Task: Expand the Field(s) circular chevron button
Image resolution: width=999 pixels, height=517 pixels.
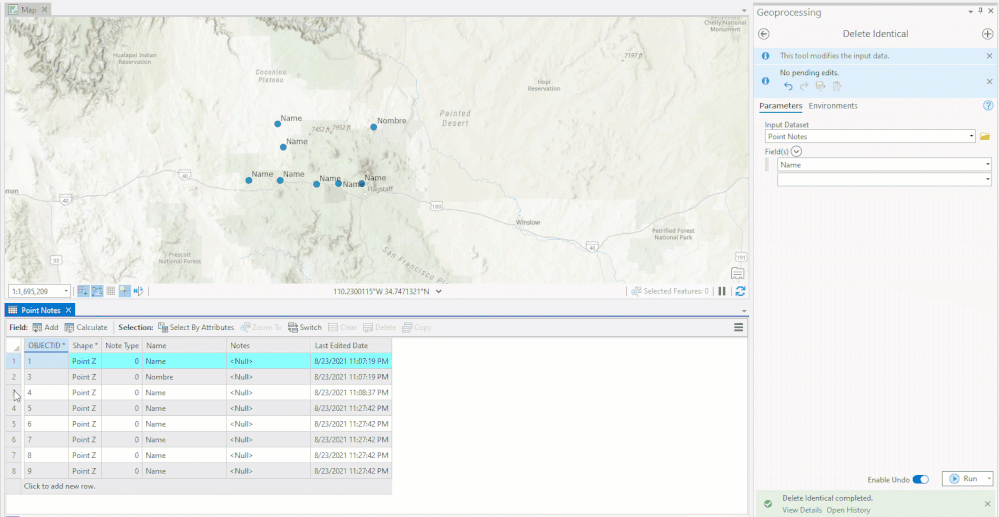Action: click(x=796, y=152)
